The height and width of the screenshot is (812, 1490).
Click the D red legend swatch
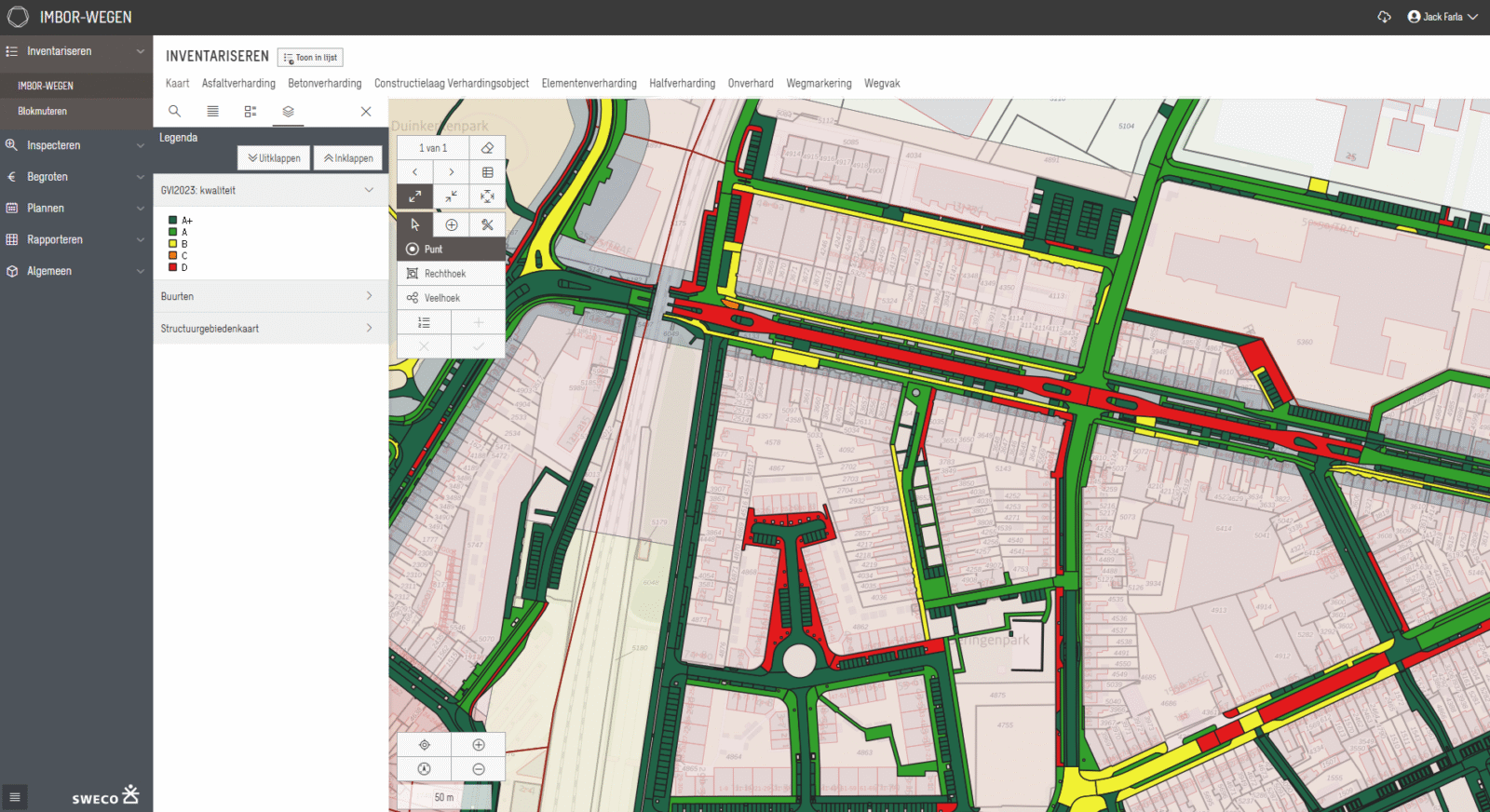point(172,267)
